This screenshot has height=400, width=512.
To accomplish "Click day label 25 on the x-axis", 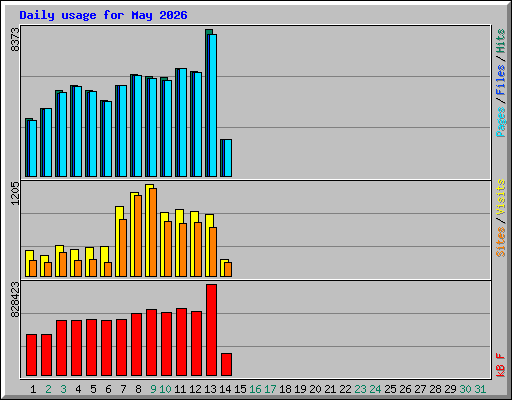I will (x=390, y=389).
